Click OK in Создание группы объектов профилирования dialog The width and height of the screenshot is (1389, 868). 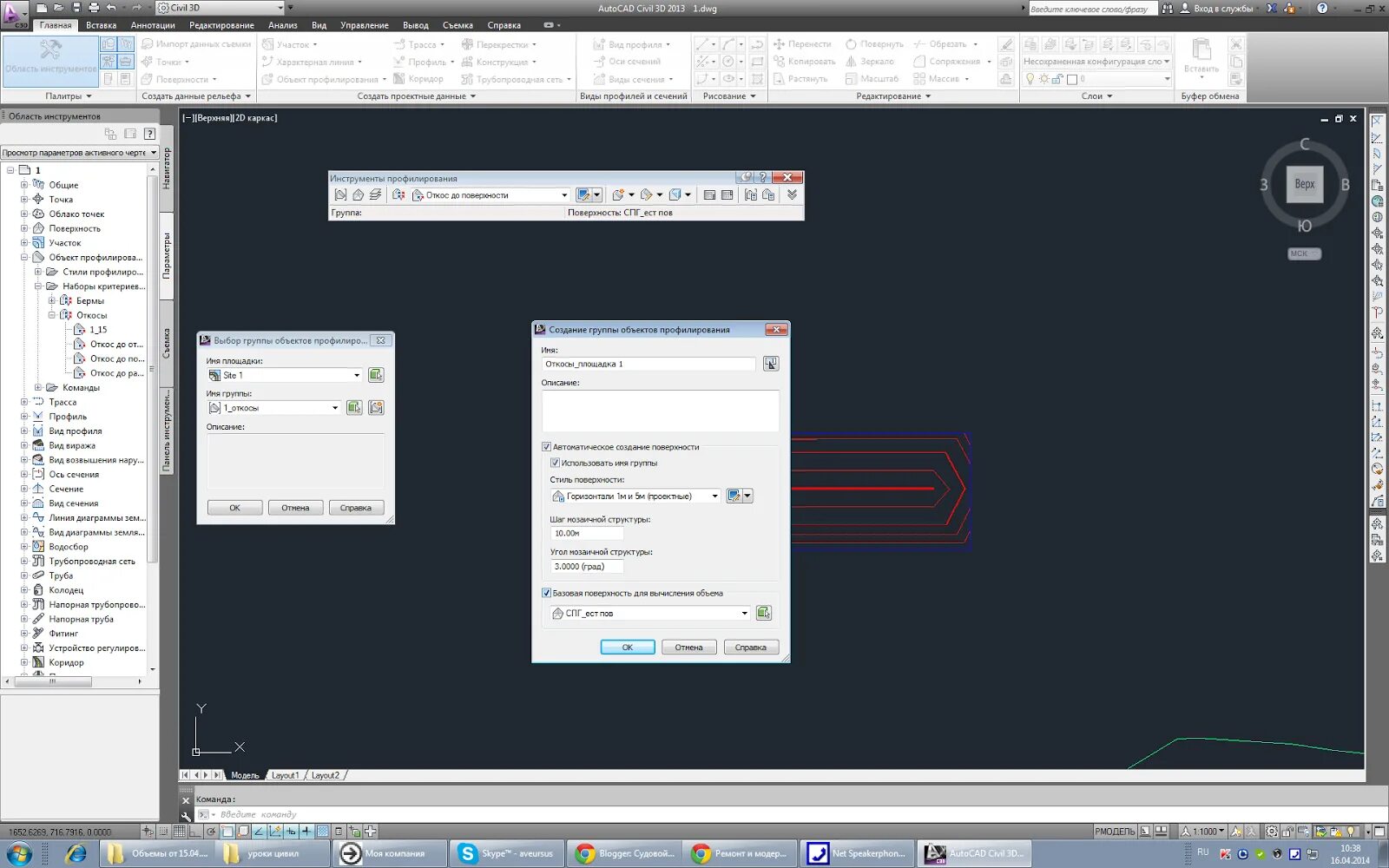[628, 647]
